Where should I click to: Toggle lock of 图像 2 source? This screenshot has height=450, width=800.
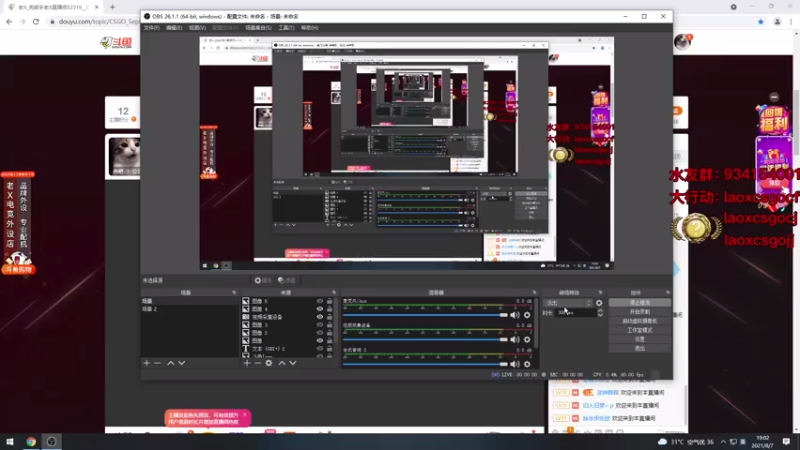[330, 332]
